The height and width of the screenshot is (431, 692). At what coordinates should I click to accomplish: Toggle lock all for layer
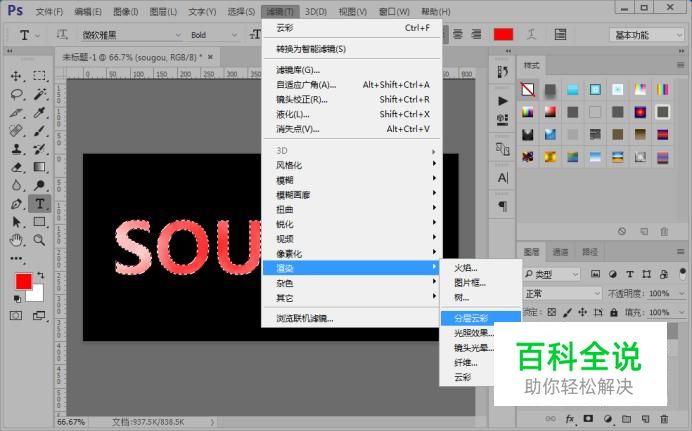pyautogui.click(x=614, y=312)
